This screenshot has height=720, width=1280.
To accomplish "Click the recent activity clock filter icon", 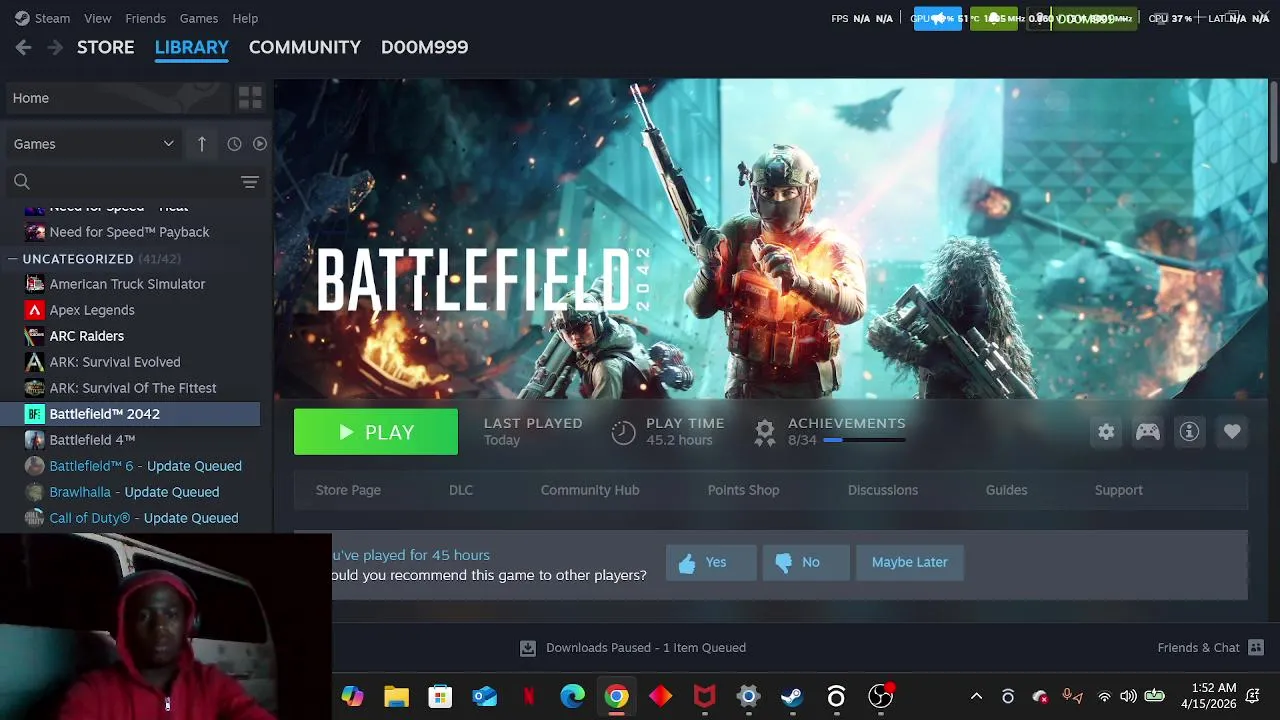I will (x=234, y=144).
